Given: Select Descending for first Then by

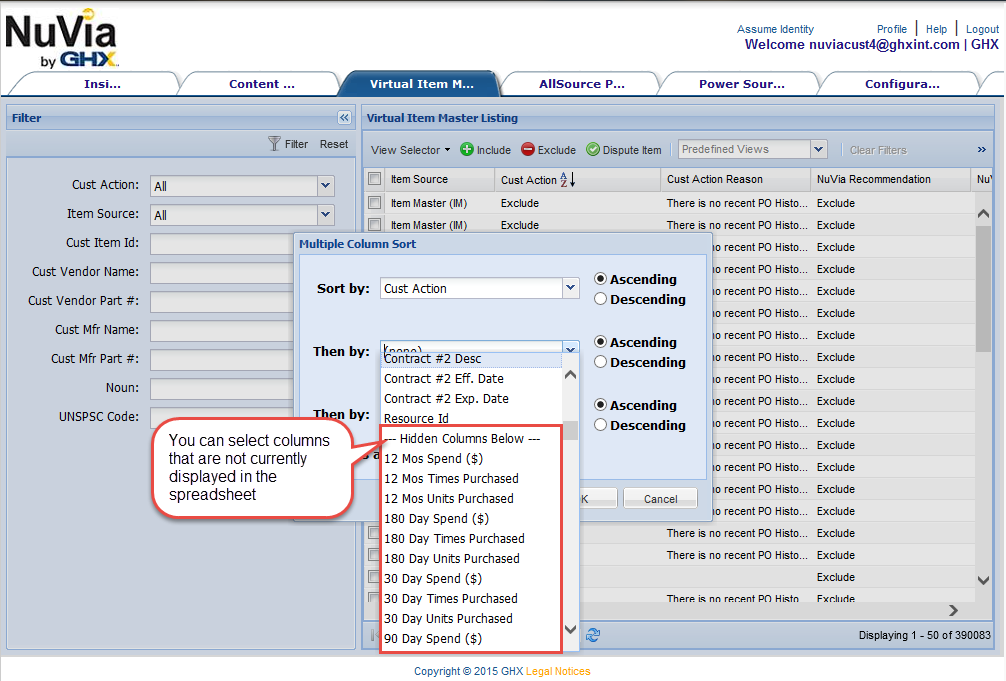Looking at the screenshot, I should [601, 361].
